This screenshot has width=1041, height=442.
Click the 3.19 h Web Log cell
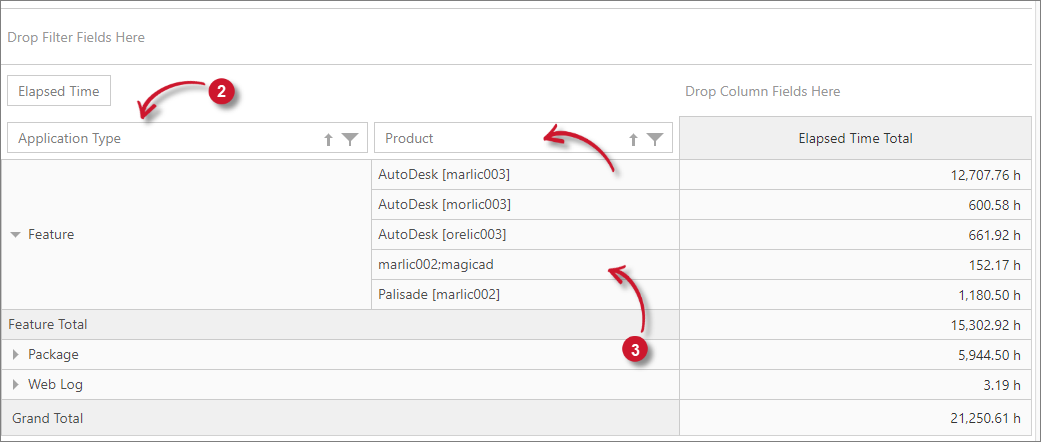tap(855, 384)
